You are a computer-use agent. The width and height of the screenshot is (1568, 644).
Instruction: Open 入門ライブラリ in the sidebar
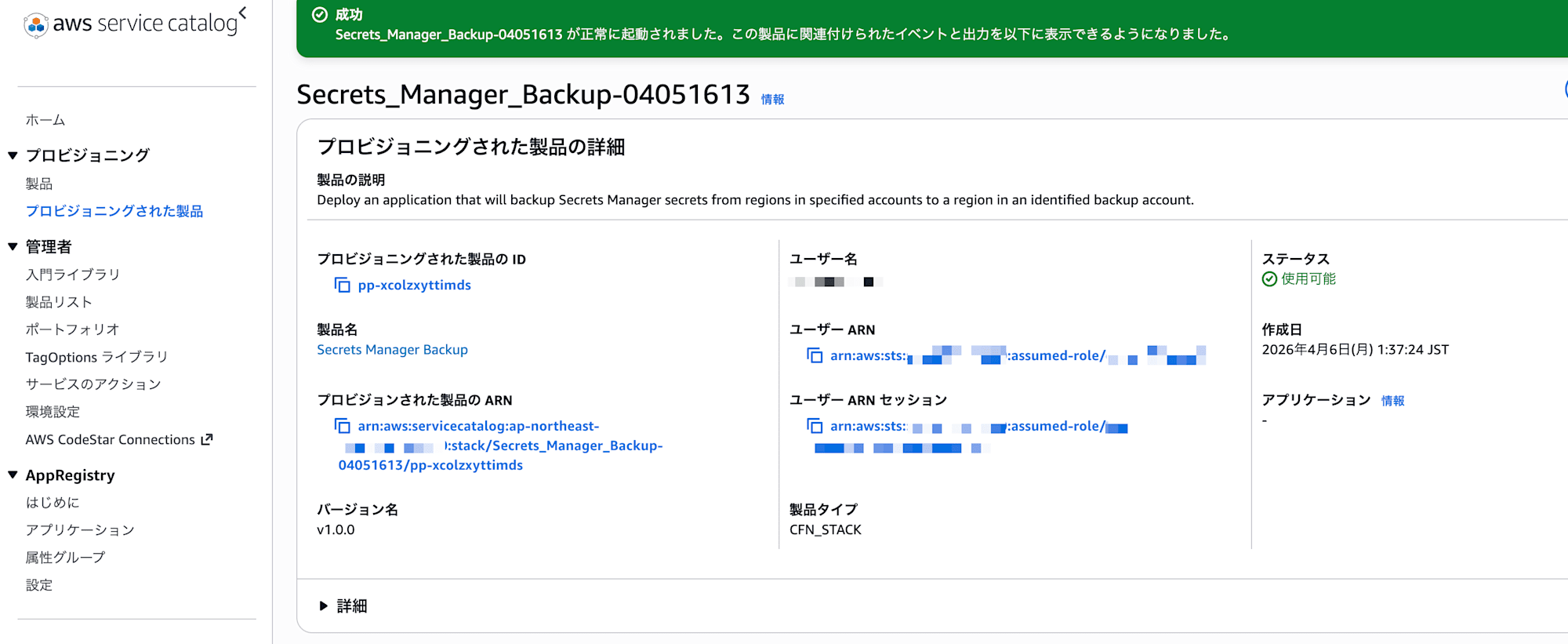[73, 275]
